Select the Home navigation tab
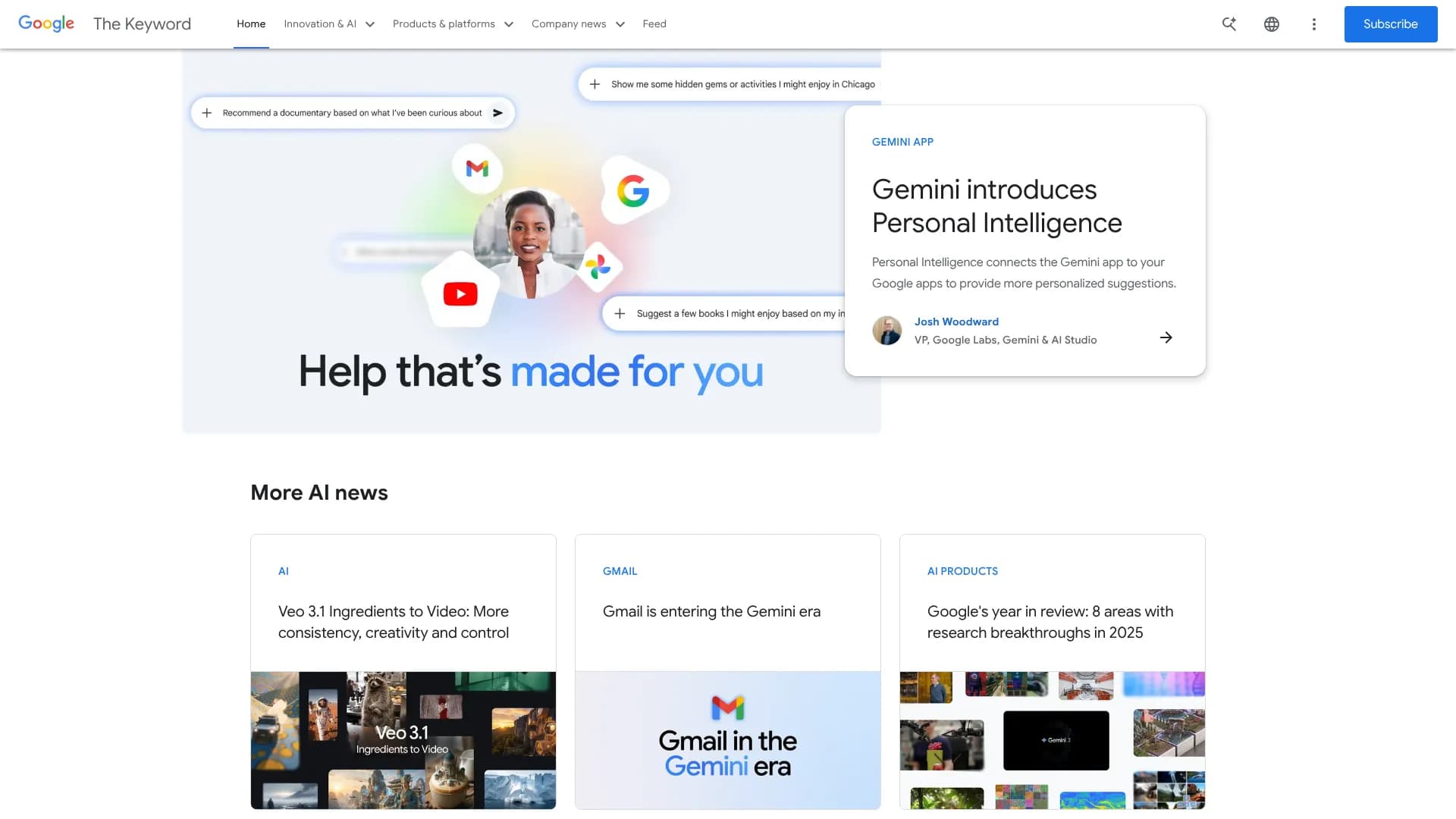This screenshot has width=1456, height=819. point(251,24)
